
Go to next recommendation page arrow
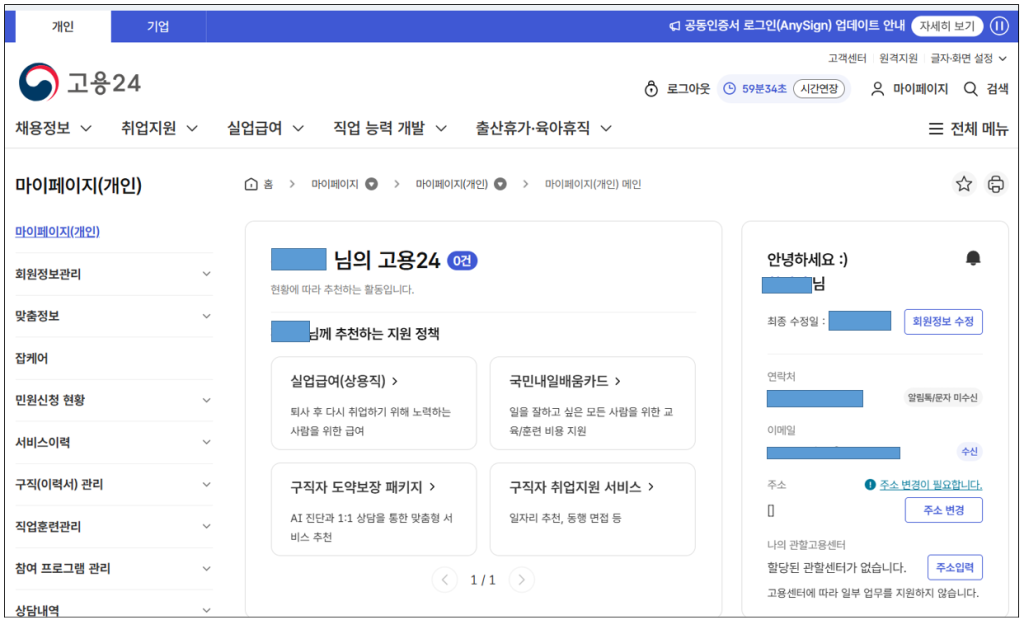click(521, 579)
